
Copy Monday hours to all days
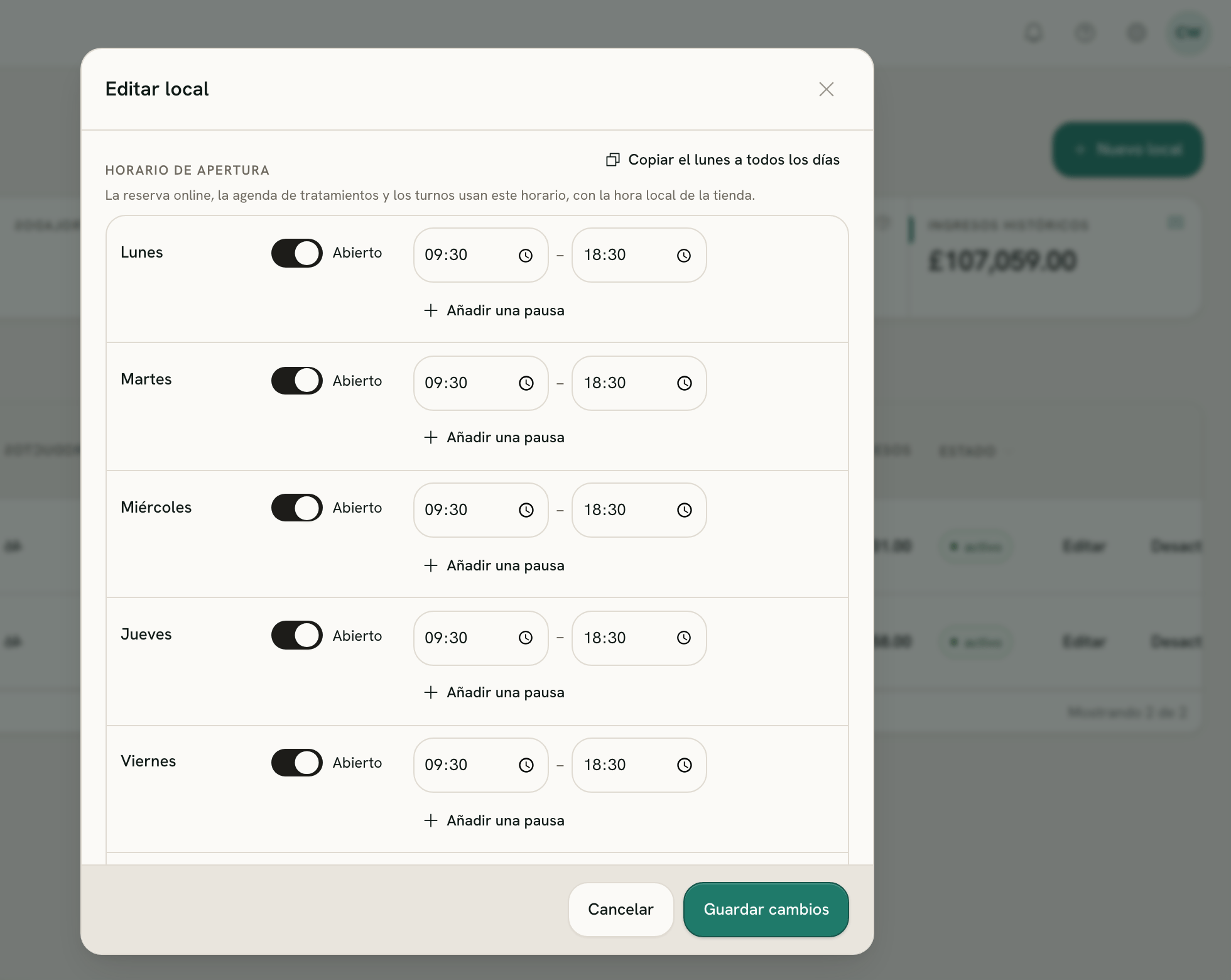click(x=722, y=160)
